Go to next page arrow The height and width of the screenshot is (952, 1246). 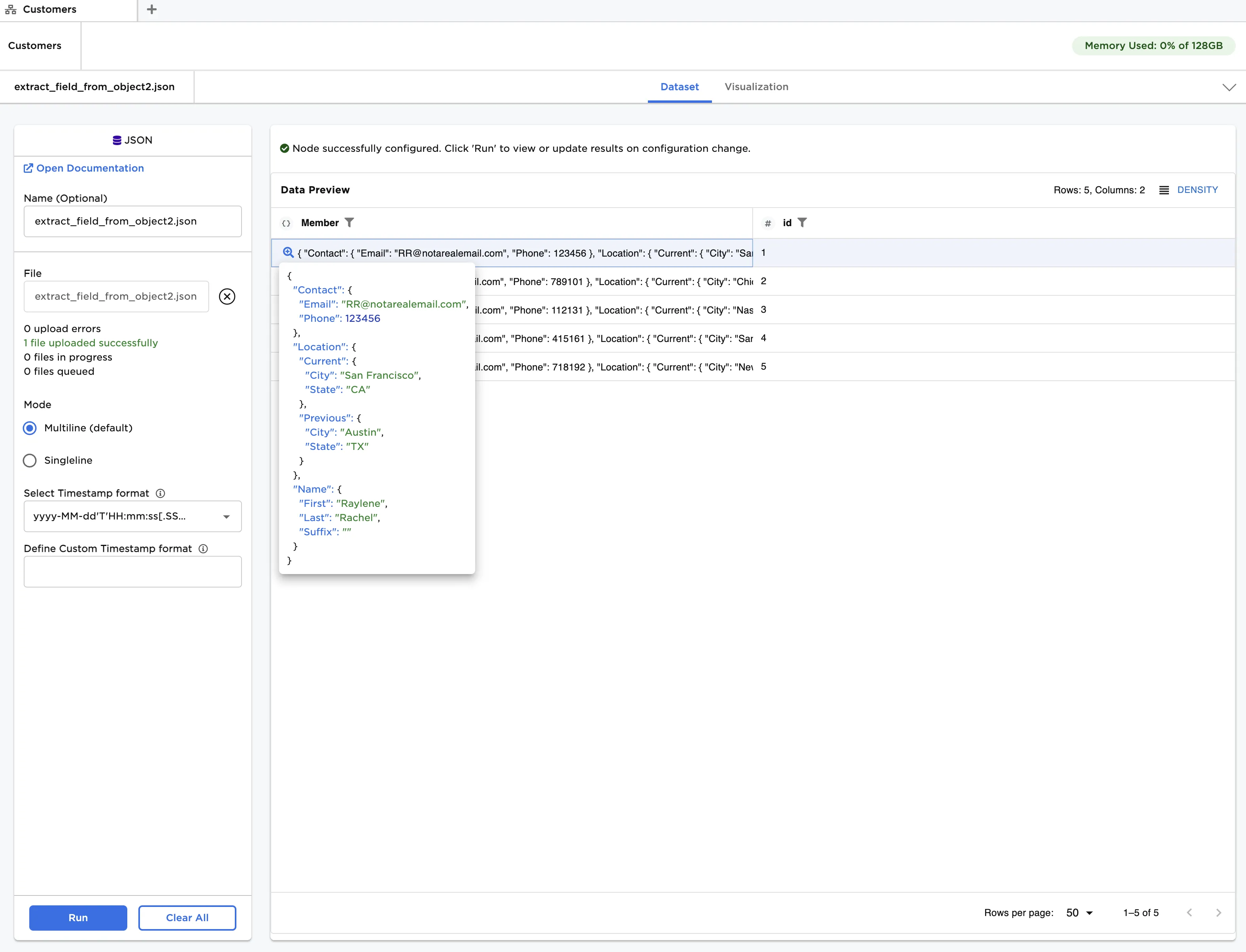point(1218,912)
